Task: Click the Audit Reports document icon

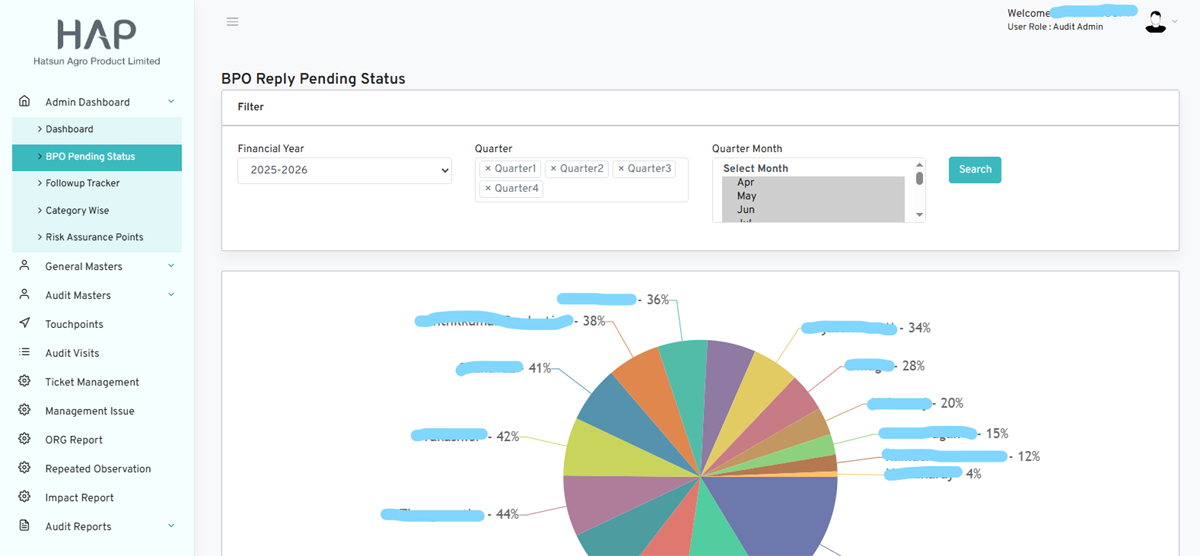Action: 25,526
